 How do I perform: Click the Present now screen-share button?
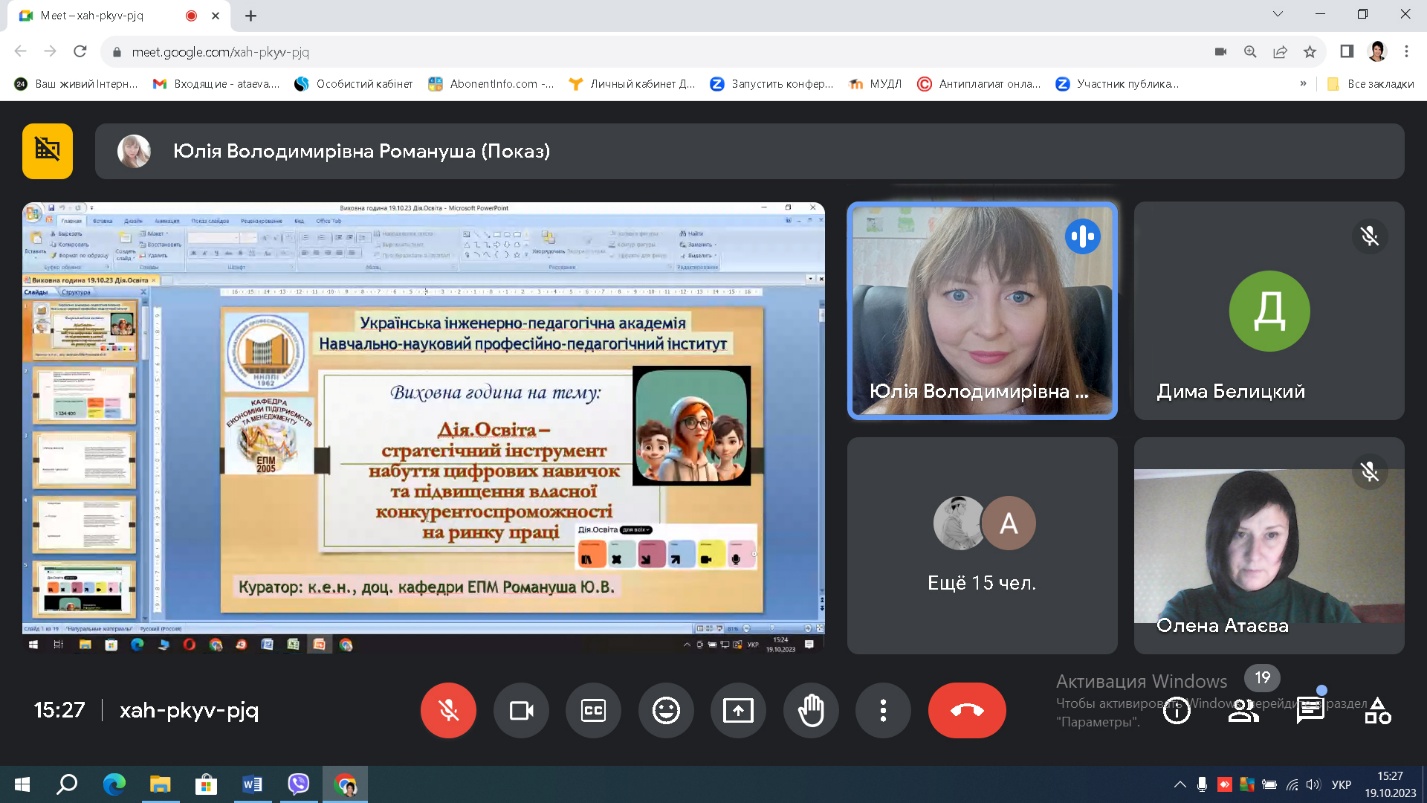coord(738,710)
